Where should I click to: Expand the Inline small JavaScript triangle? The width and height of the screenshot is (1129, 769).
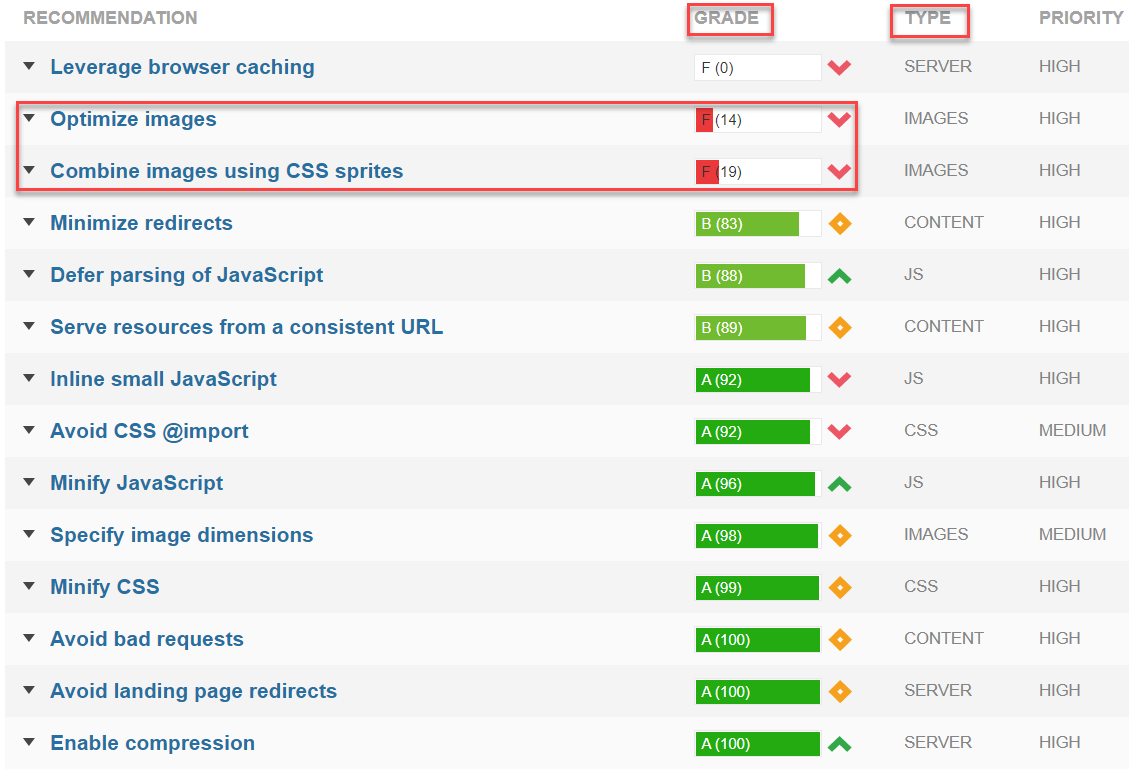(29, 378)
